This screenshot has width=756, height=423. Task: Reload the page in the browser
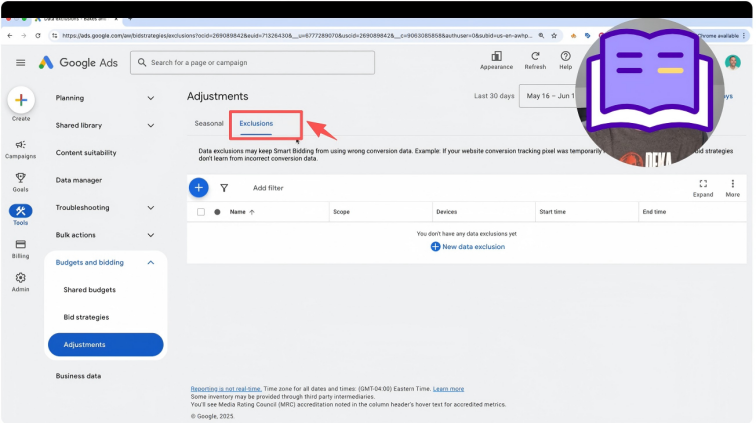[38, 36]
